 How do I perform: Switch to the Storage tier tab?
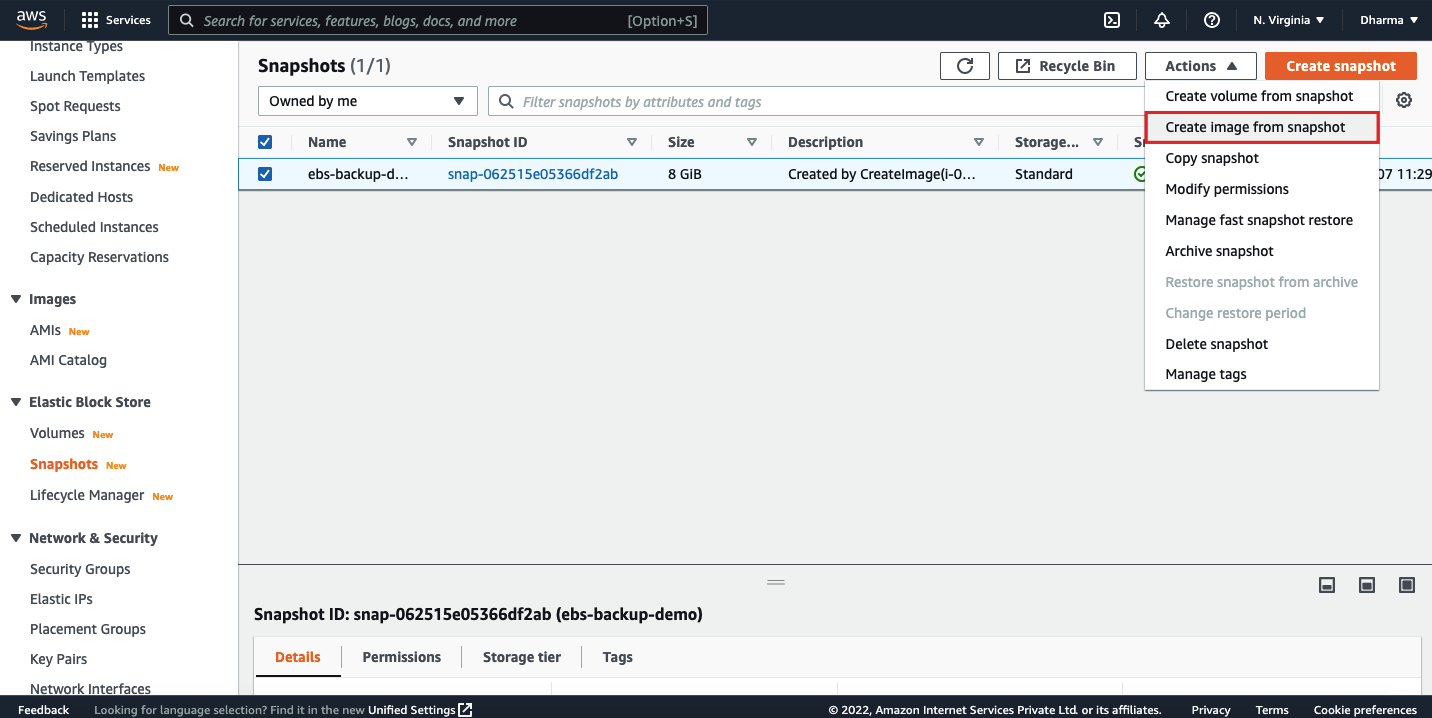tap(522, 657)
